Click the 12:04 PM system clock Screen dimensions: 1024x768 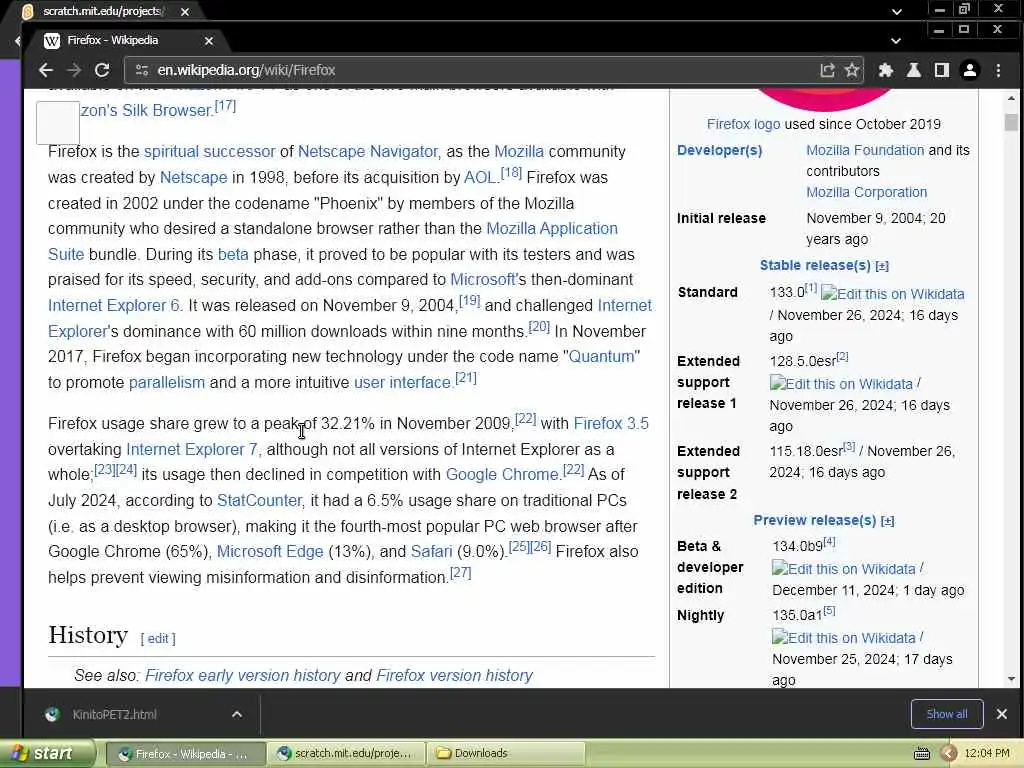click(987, 754)
